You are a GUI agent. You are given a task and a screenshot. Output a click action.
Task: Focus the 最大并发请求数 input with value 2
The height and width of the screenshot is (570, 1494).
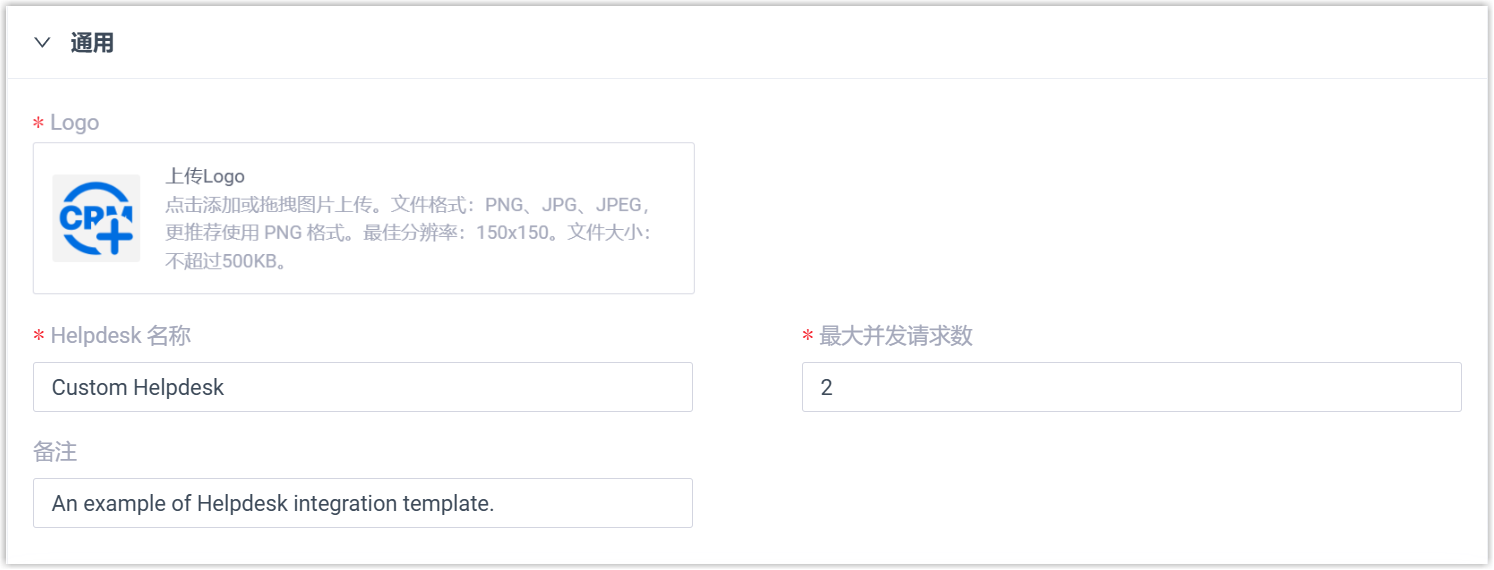(x=1130, y=387)
